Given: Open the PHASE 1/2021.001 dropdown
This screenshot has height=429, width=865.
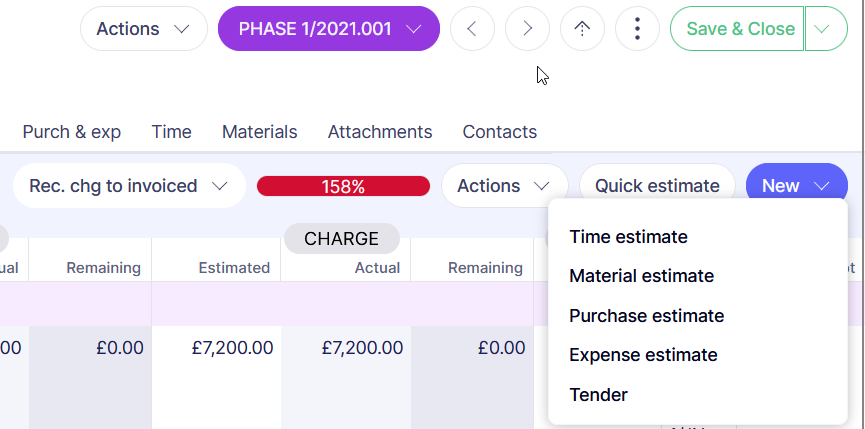Looking at the screenshot, I should (x=328, y=29).
